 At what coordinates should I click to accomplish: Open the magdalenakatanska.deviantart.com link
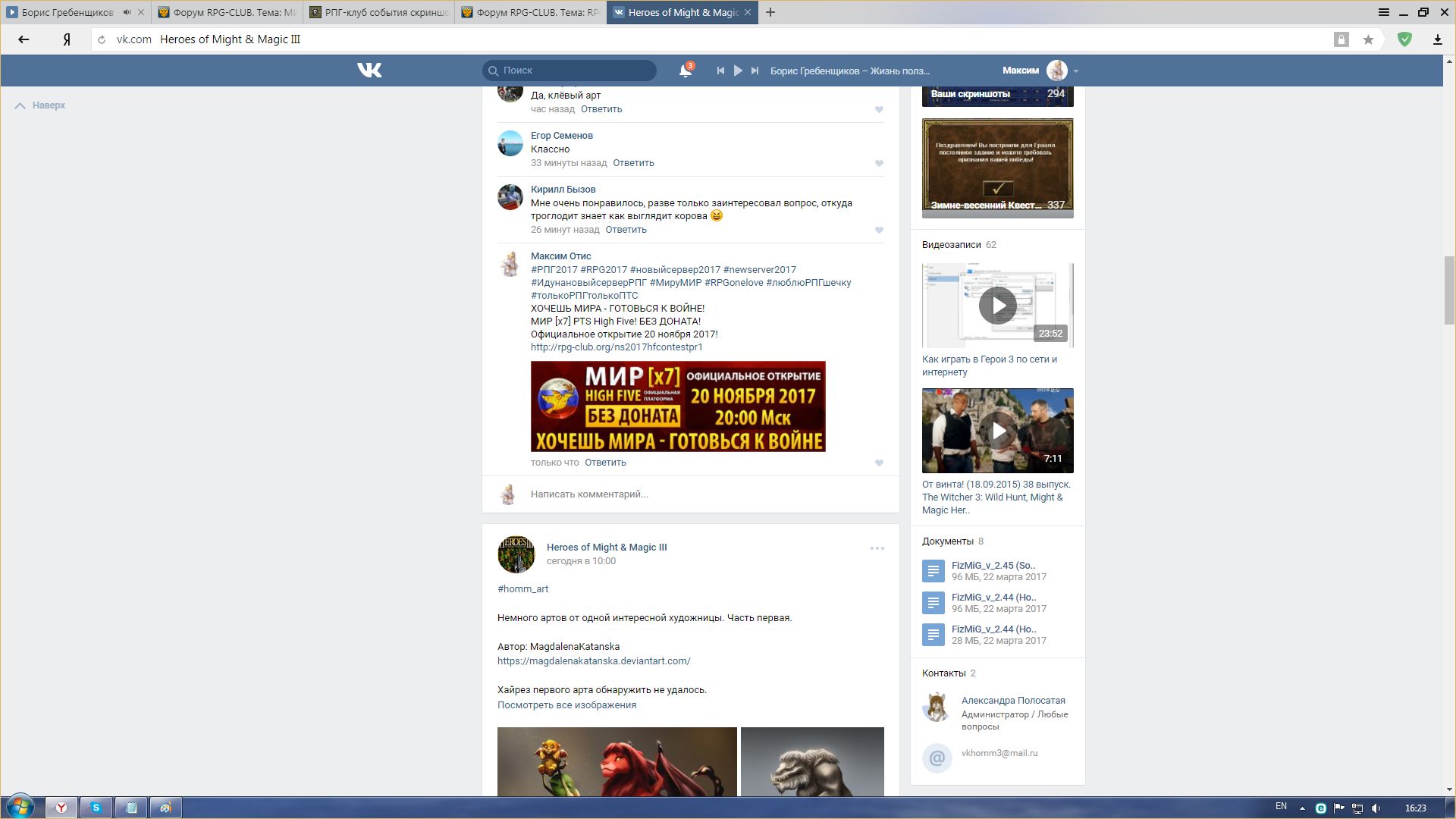594,661
